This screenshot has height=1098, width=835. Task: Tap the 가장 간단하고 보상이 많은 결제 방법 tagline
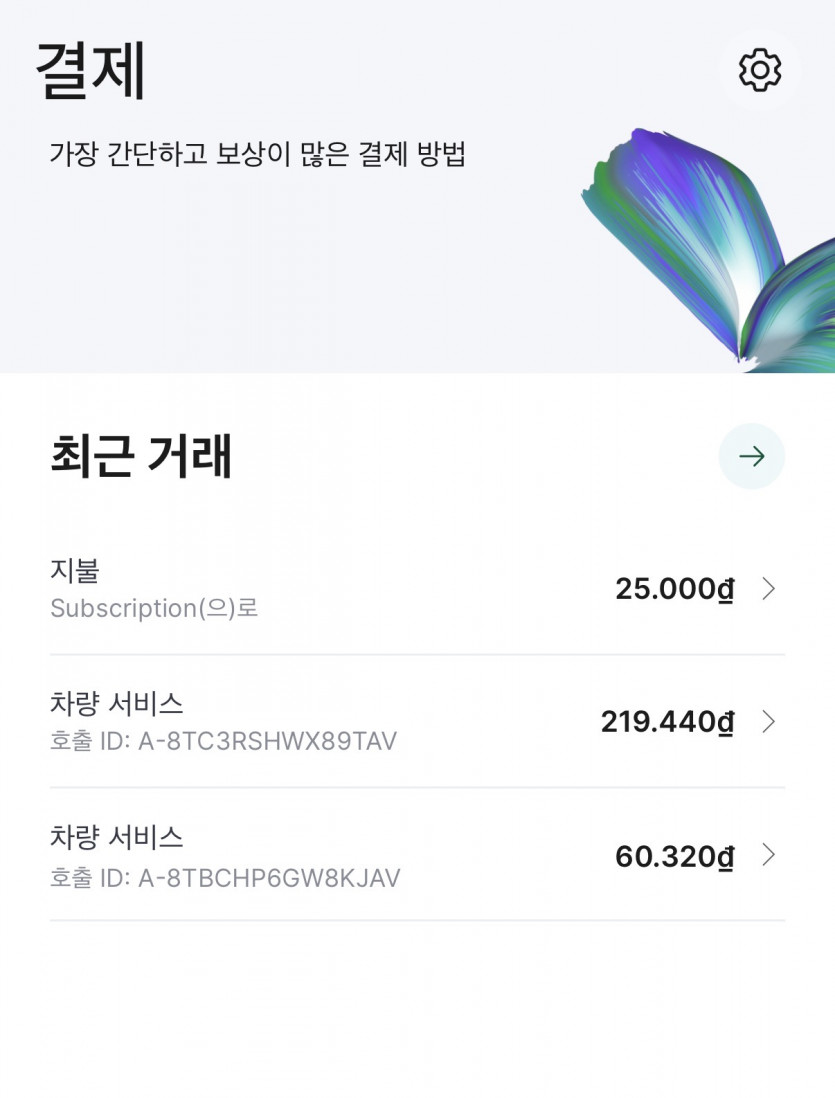[x=257, y=154]
